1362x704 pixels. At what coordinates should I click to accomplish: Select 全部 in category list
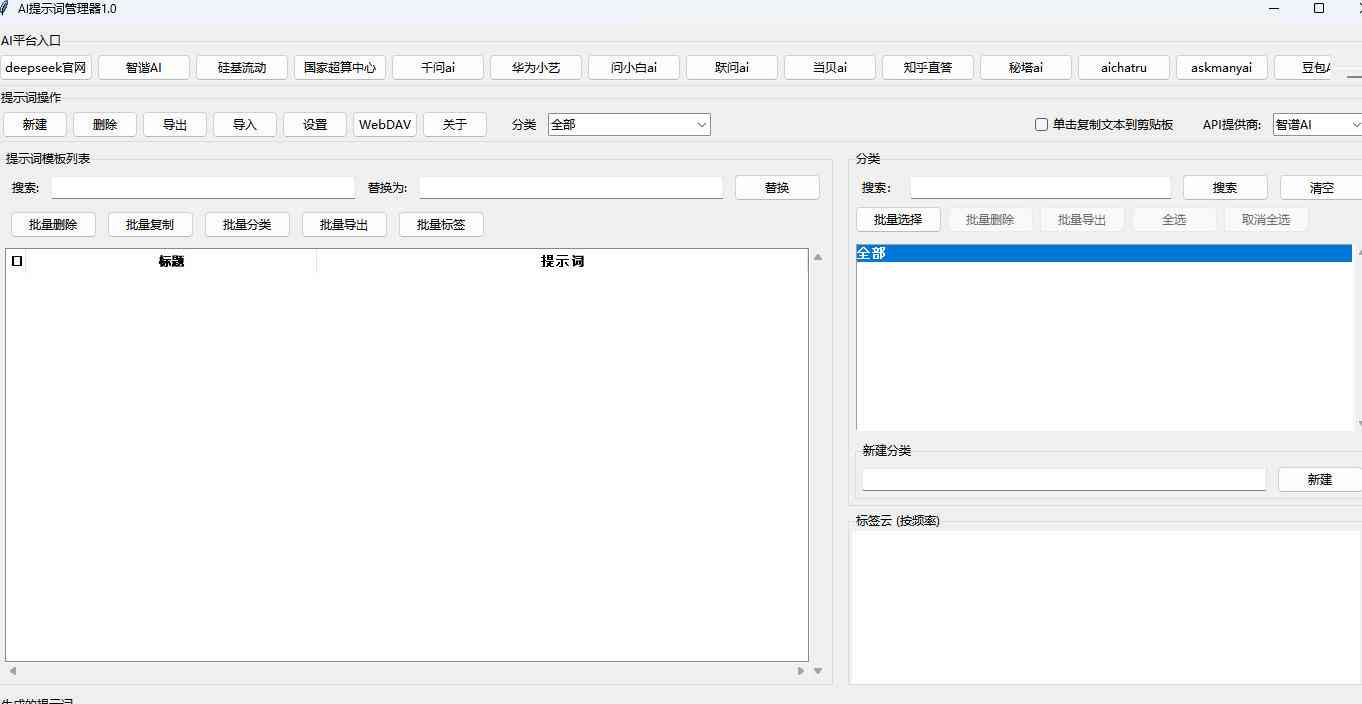[1104, 254]
